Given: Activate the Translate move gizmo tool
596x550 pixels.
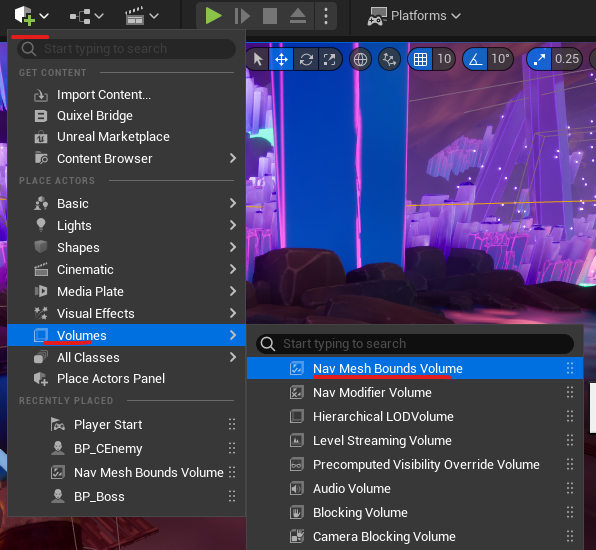Looking at the screenshot, I should [281, 59].
